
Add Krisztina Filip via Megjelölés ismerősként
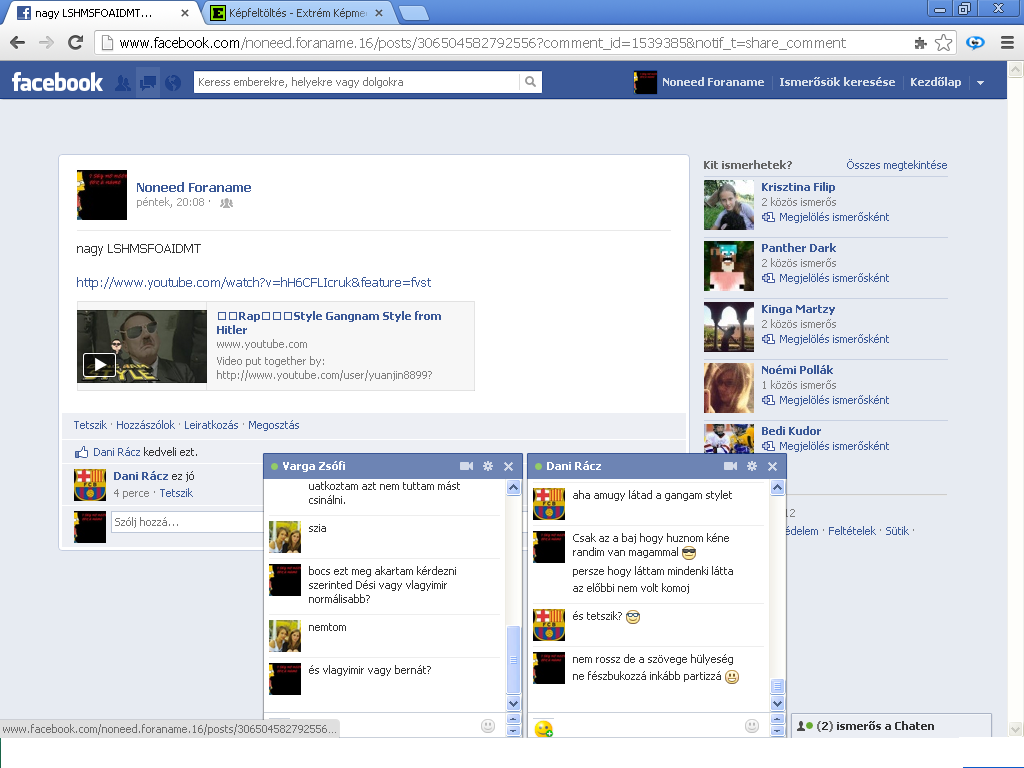(x=833, y=217)
